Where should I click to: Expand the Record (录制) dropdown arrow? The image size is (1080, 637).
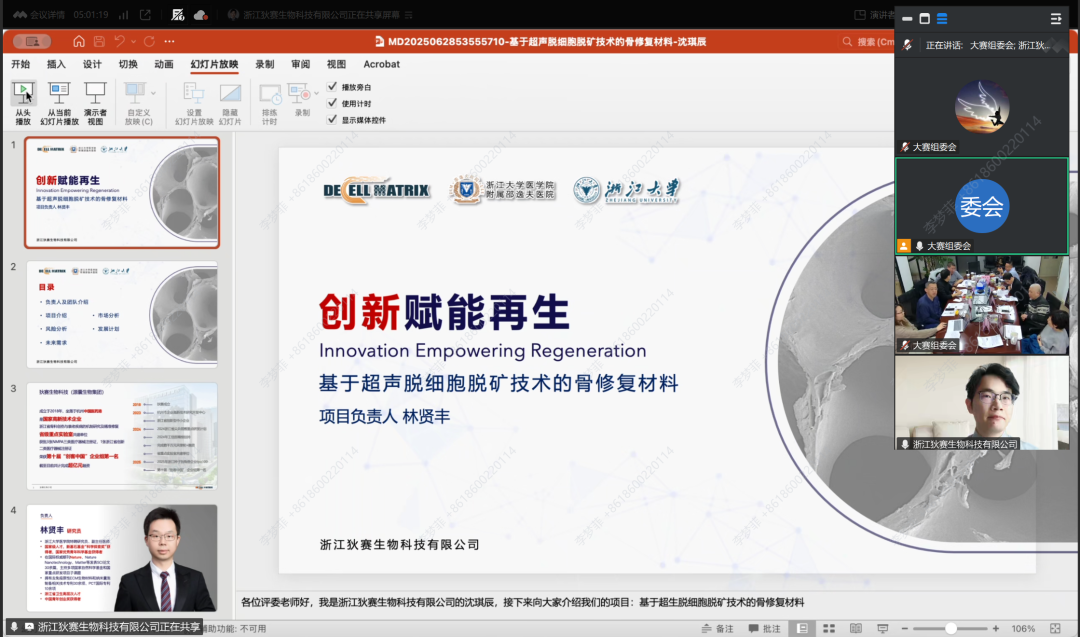pos(316,93)
